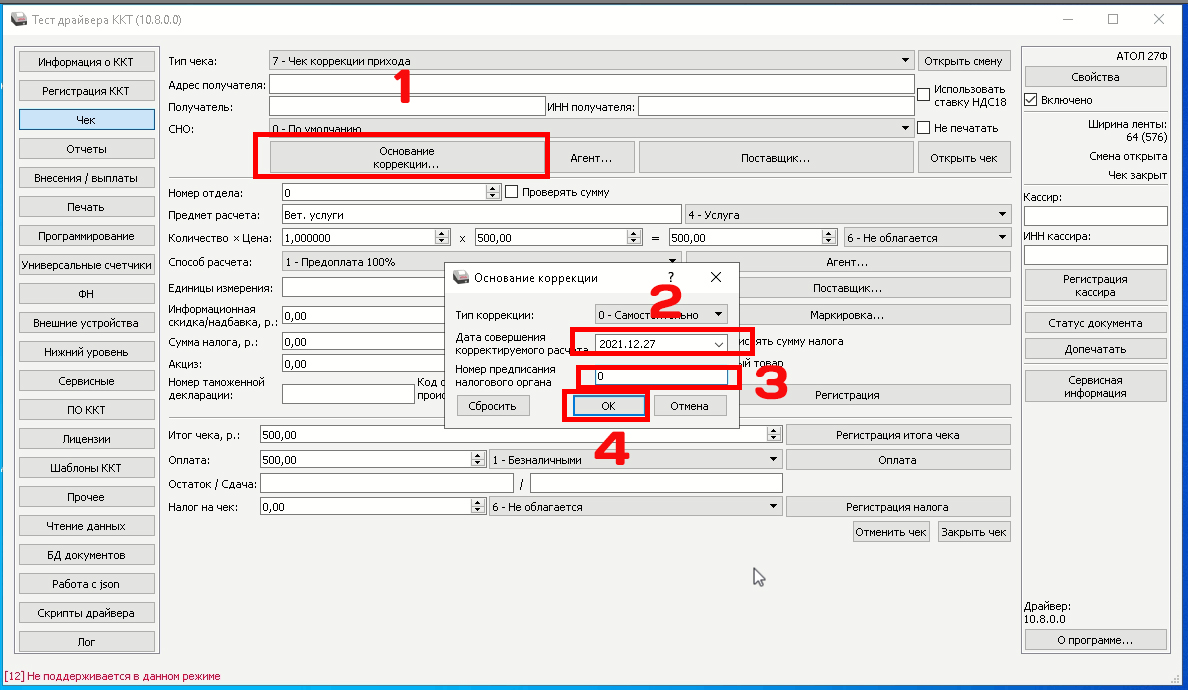Screen dimensions: 1188x690
Task: Go to the ФН section
Action: 86,294
